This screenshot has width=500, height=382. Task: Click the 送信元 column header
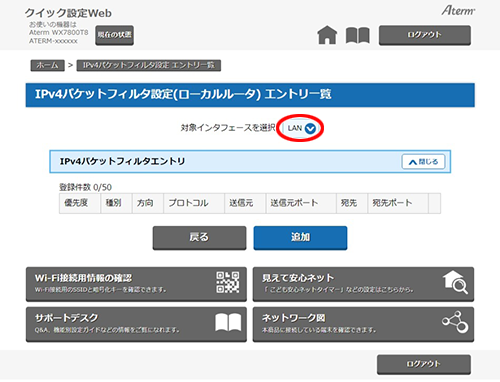(245, 203)
